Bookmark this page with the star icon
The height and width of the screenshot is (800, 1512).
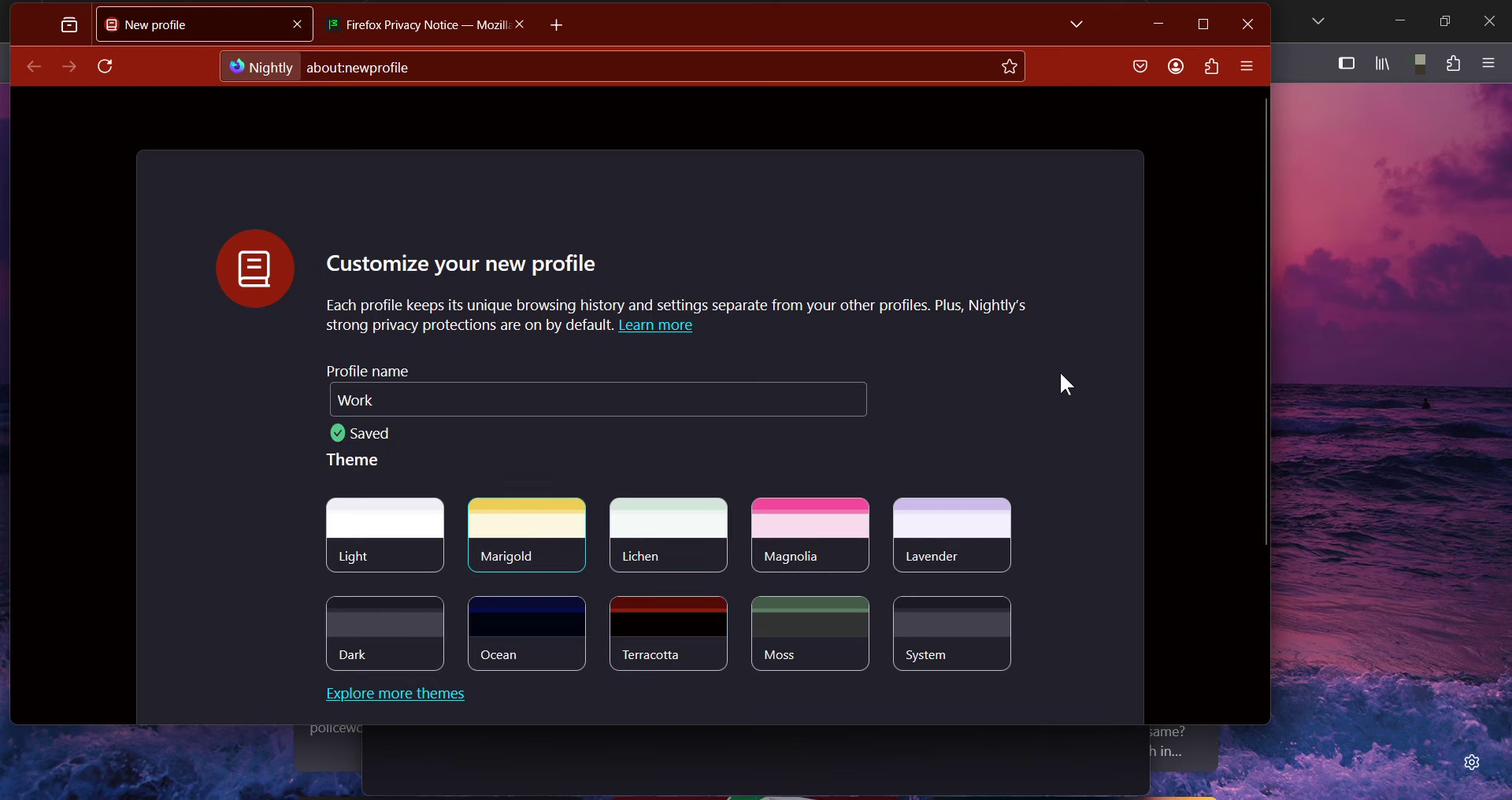click(x=1010, y=68)
